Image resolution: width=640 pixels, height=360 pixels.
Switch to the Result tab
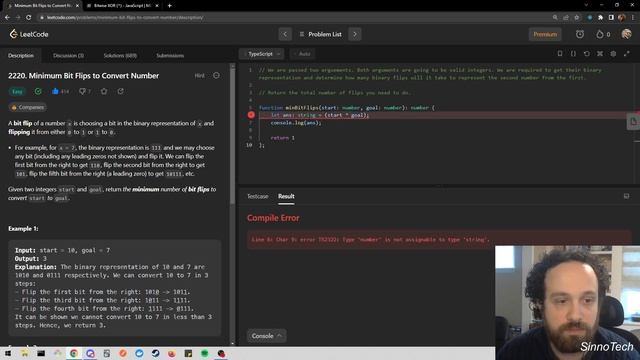click(x=286, y=196)
